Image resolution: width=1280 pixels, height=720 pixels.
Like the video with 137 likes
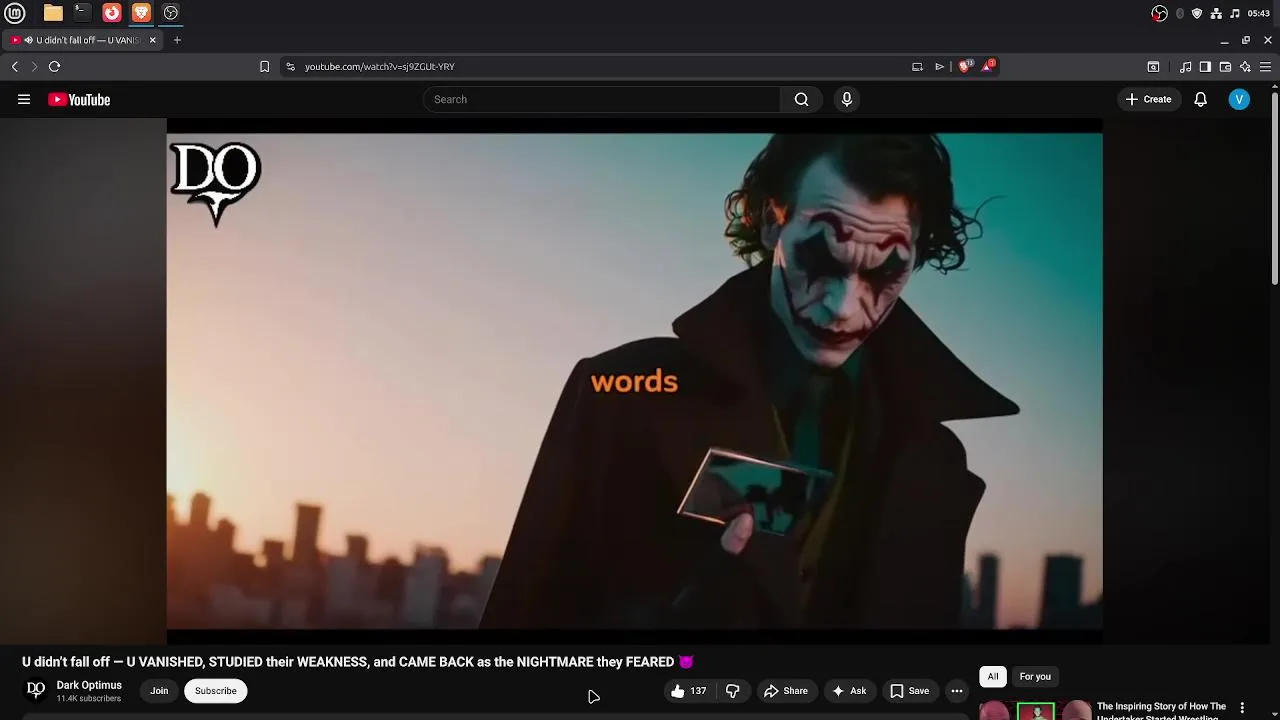coord(689,691)
